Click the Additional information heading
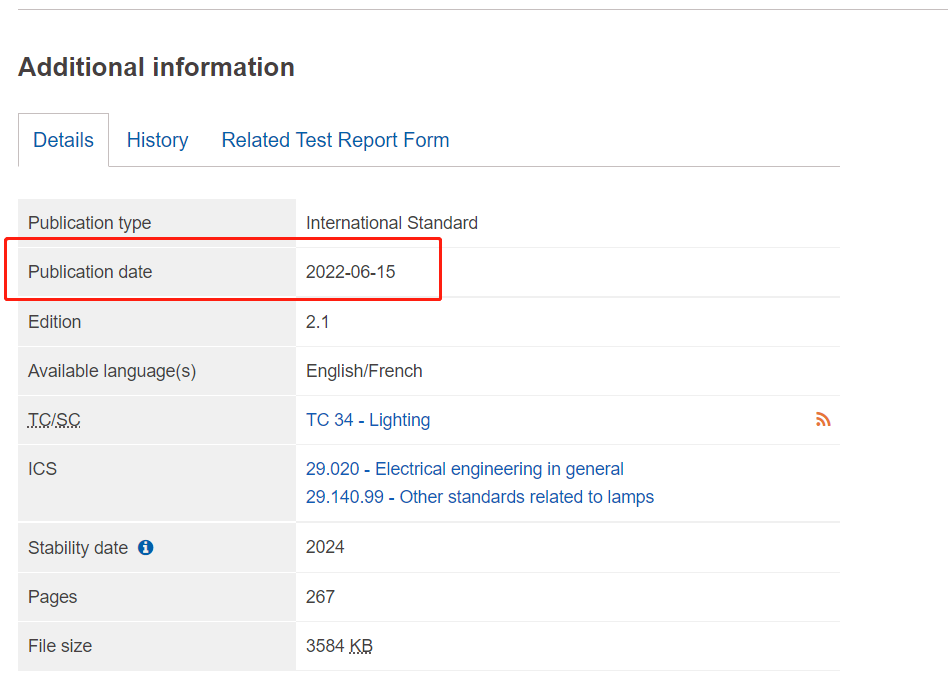The width and height of the screenshot is (948, 682). tap(156, 67)
